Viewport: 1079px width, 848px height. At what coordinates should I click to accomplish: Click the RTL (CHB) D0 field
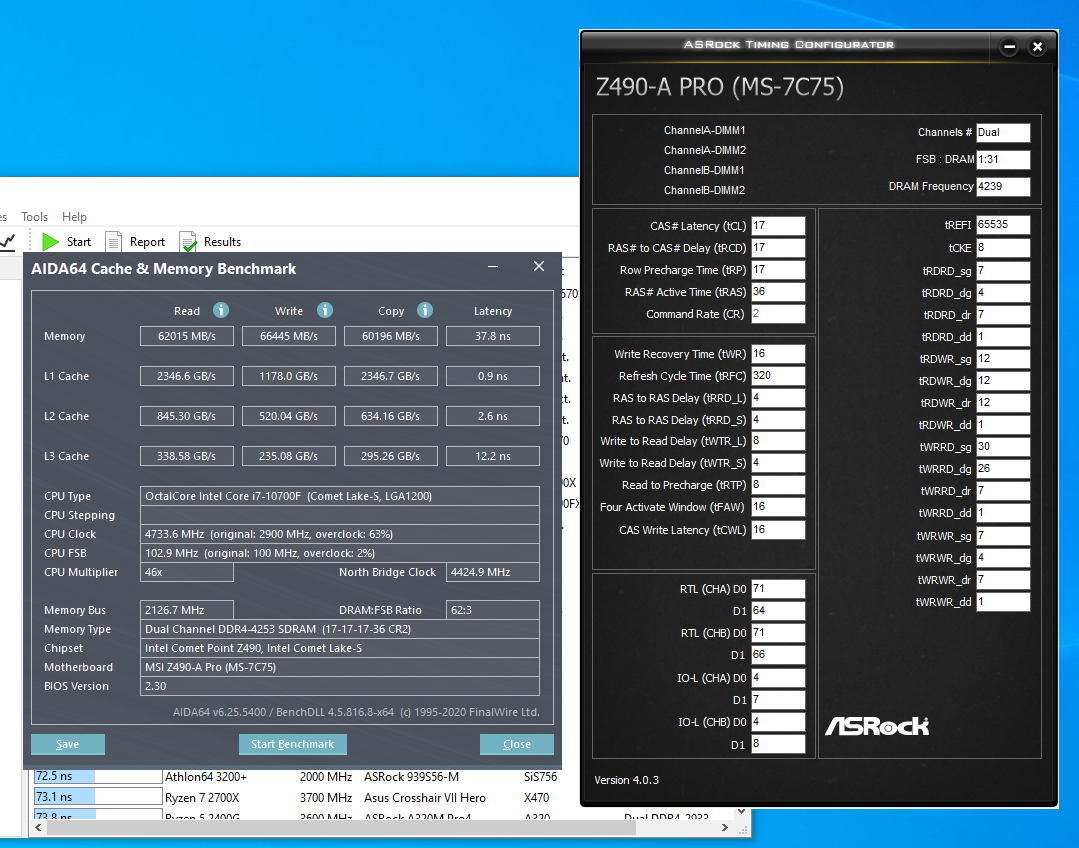pyautogui.click(x=778, y=633)
